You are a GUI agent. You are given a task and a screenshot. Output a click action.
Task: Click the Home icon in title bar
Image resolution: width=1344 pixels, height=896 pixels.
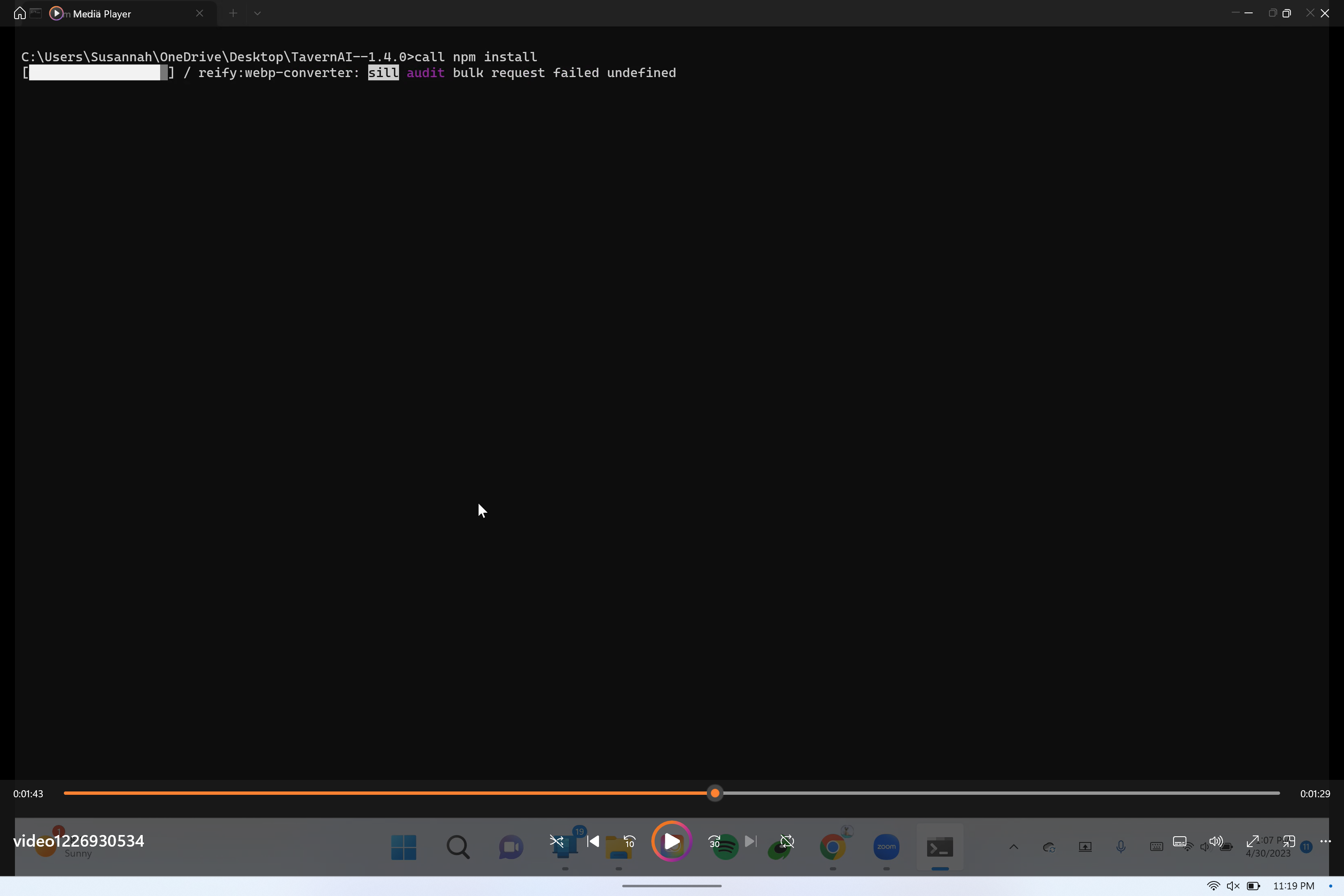[x=19, y=13]
